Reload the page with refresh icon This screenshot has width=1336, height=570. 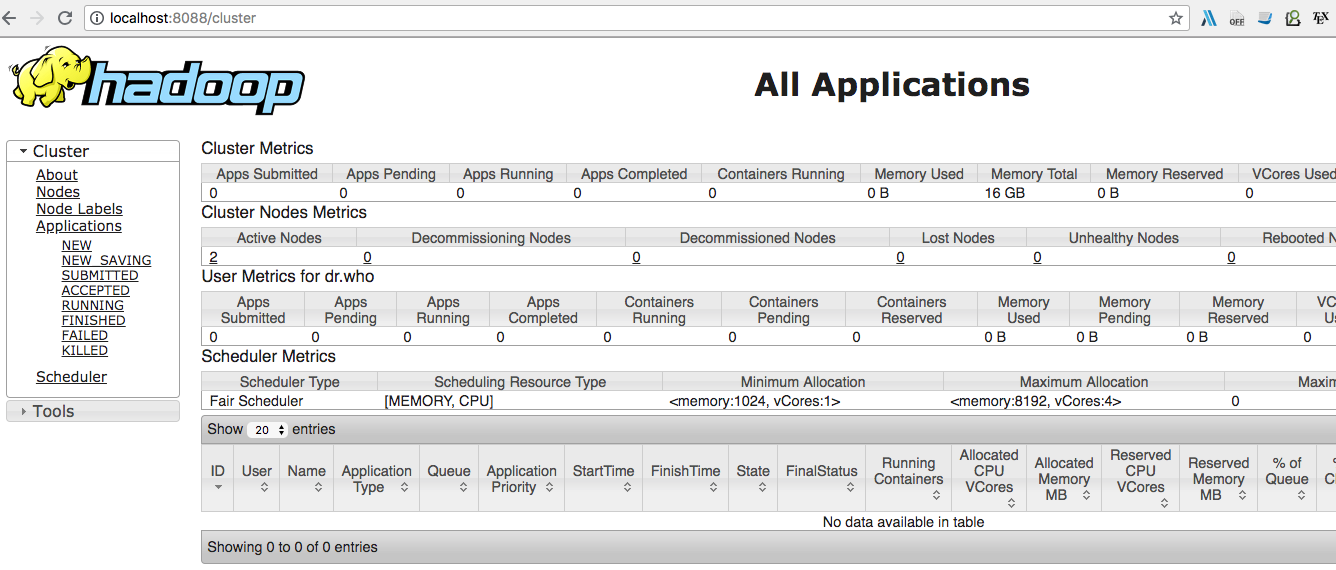coord(65,18)
